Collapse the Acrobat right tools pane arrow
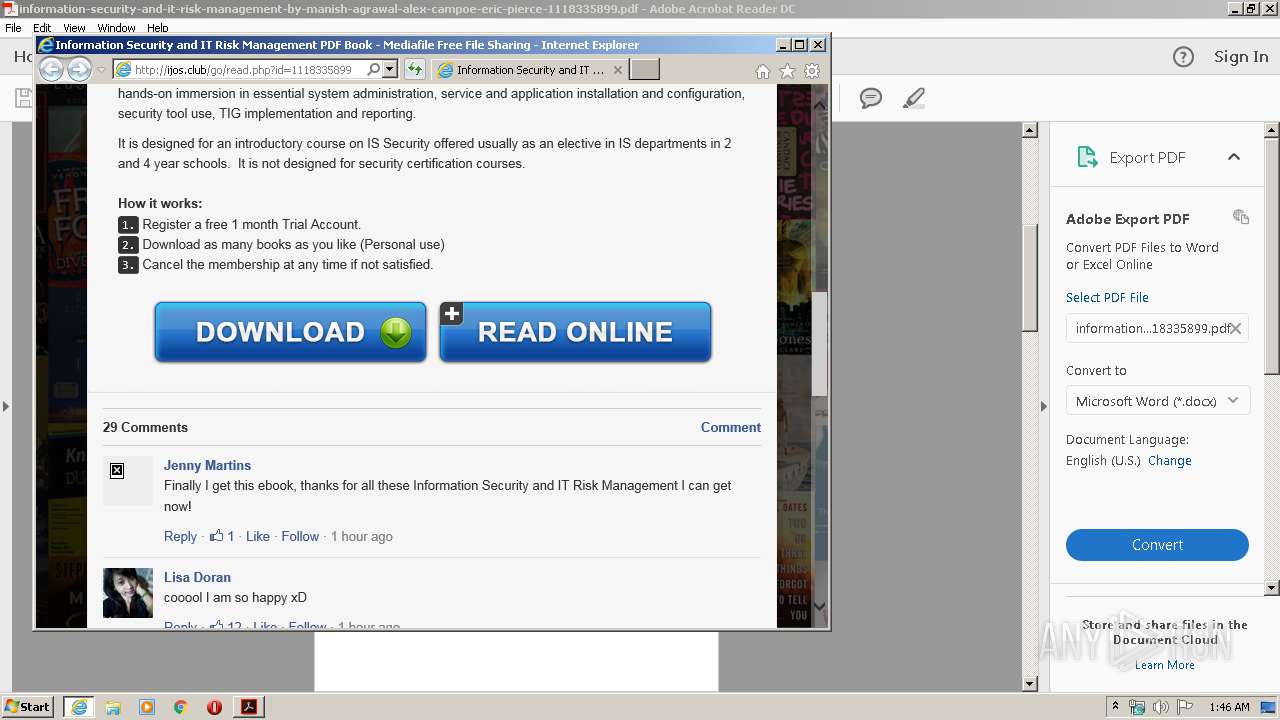 pos(1043,406)
